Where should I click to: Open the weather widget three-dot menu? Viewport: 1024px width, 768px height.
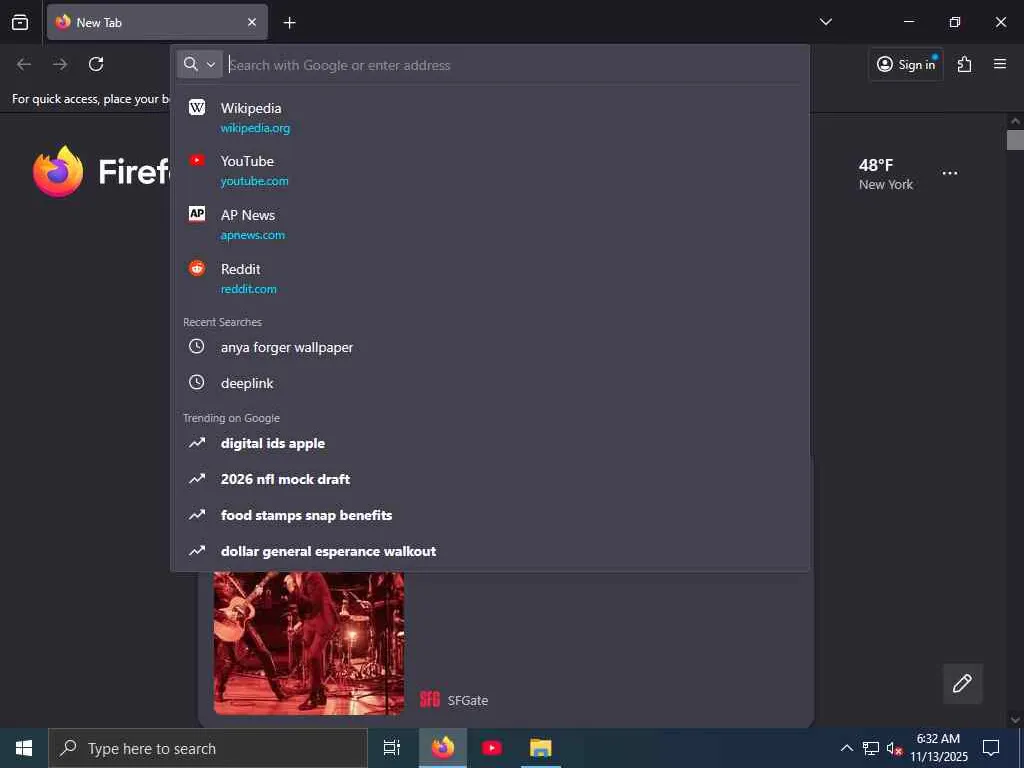950,173
